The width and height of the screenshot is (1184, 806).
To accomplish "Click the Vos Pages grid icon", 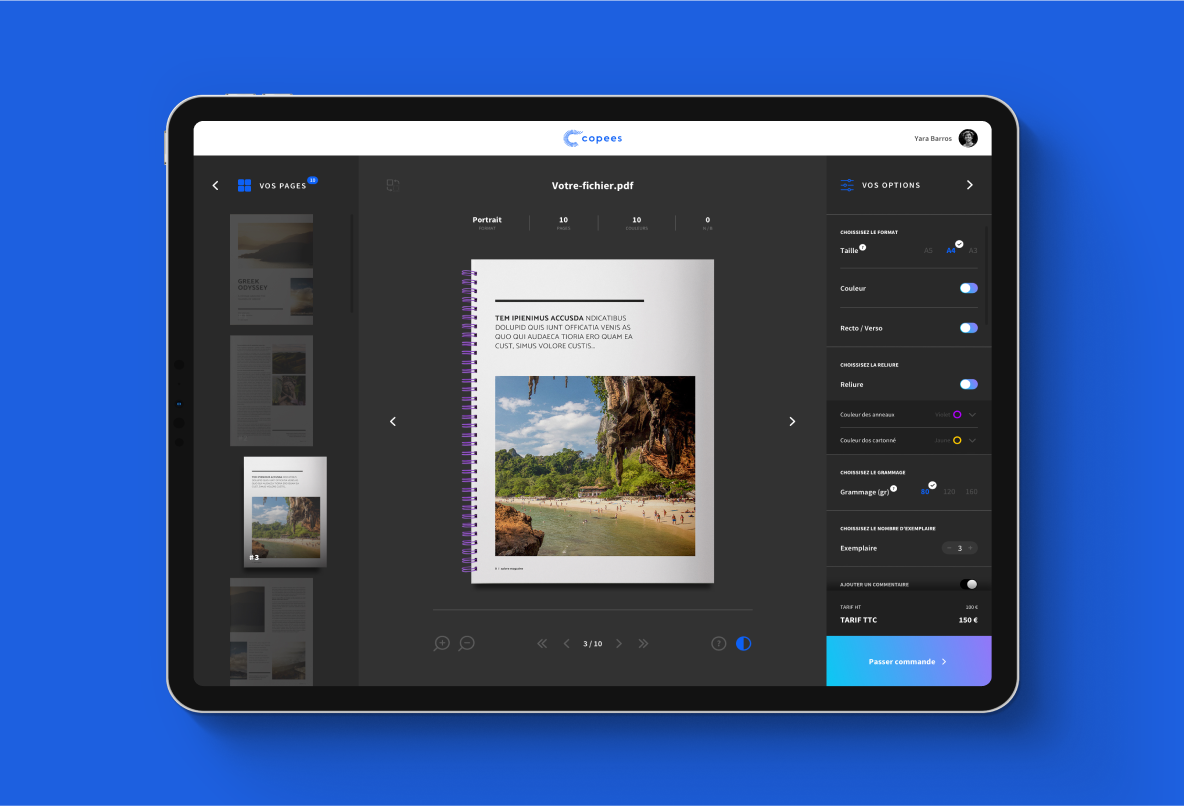I will tap(244, 185).
